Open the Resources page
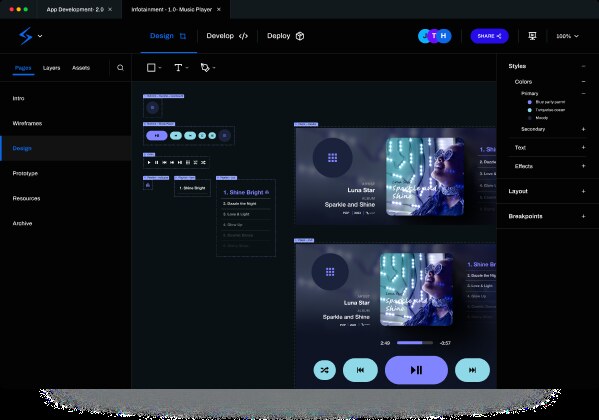 point(66,198)
